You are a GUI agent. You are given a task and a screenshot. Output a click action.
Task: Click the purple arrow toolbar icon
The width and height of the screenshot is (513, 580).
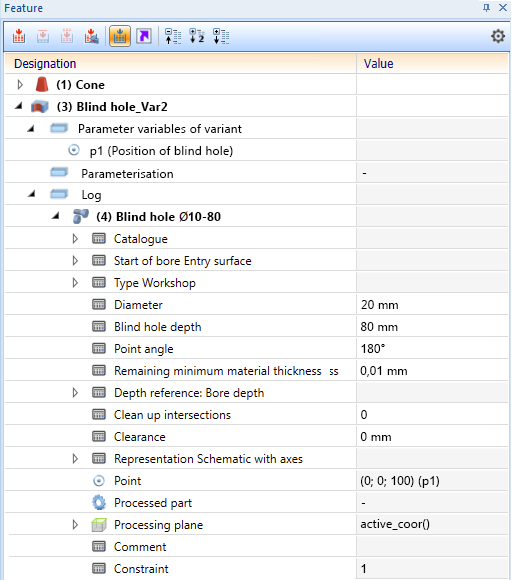[144, 36]
